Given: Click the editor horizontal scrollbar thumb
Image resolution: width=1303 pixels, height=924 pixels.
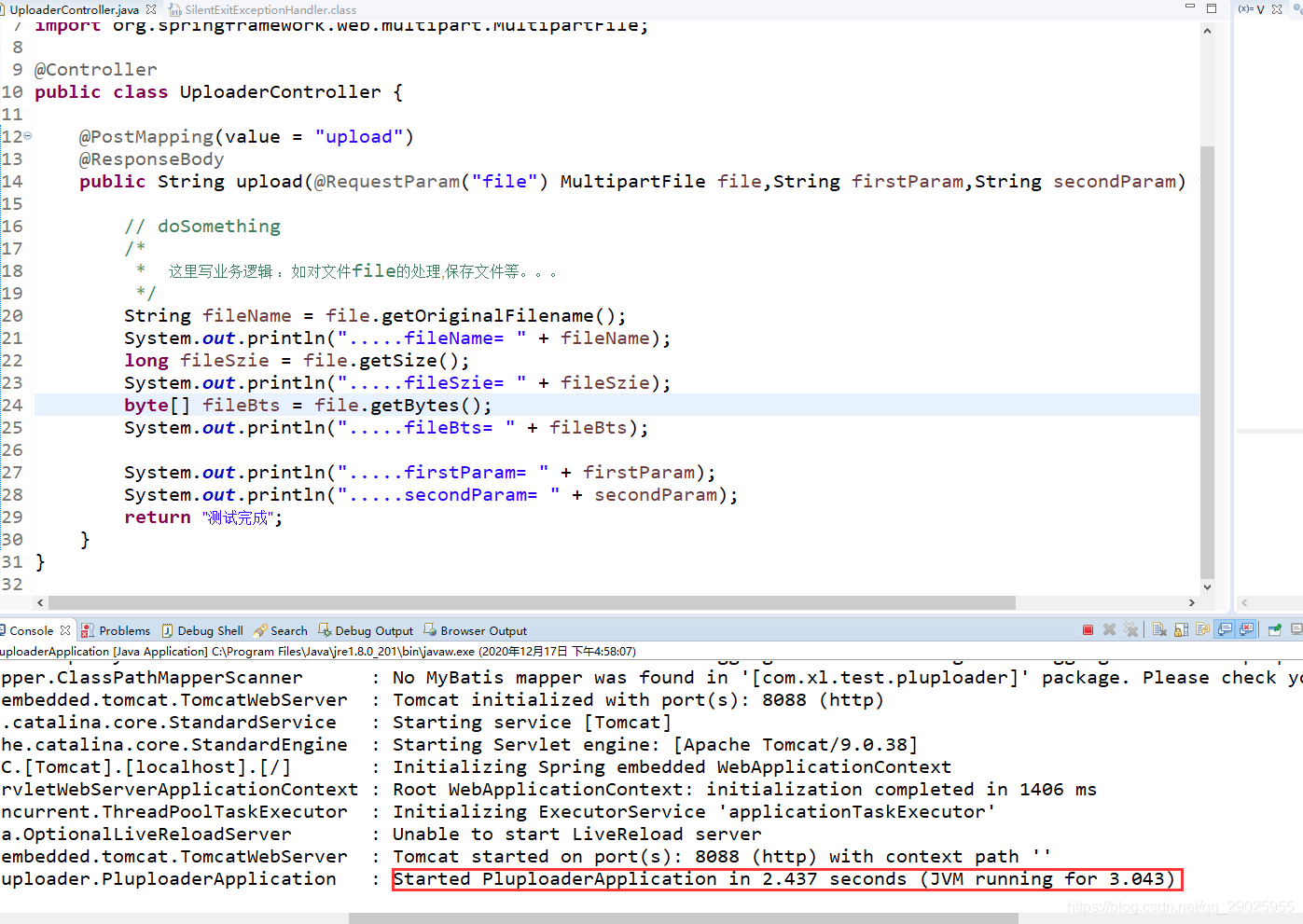Looking at the screenshot, I should [532, 602].
